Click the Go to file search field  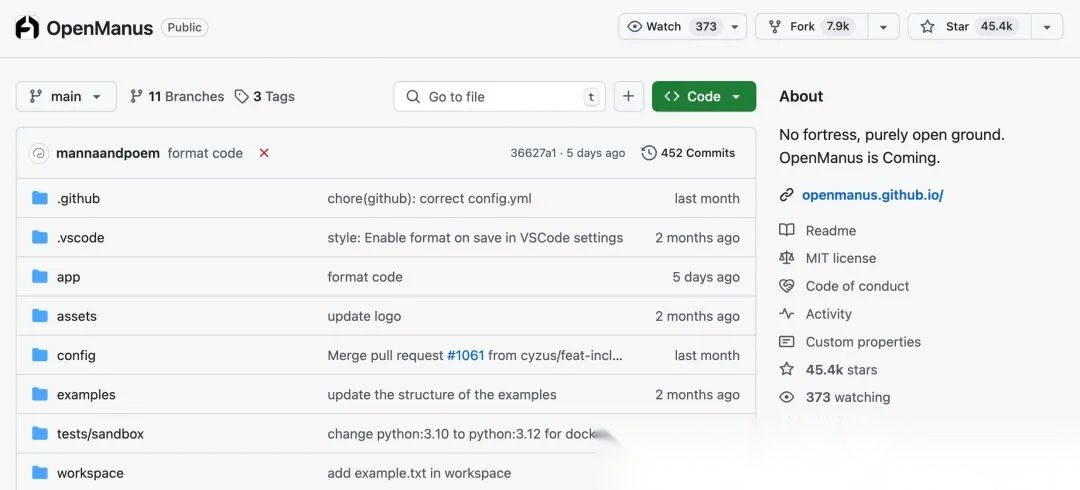pos(499,96)
